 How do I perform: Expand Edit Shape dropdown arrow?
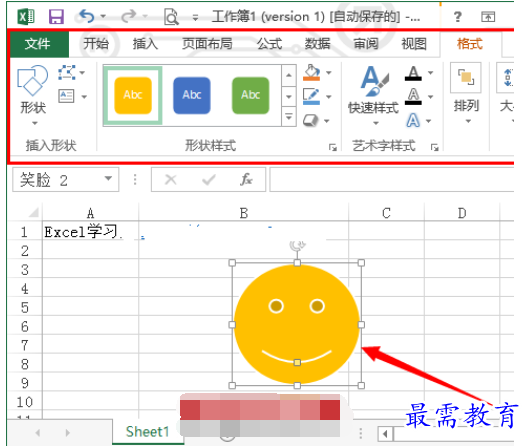[82, 73]
